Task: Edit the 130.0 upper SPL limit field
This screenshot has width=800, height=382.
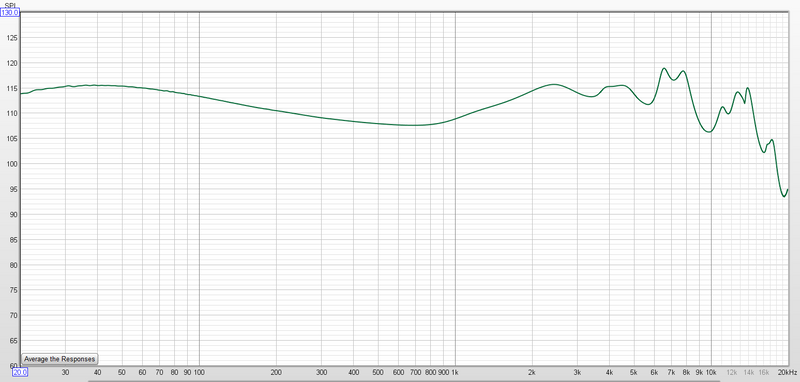Action: (x=10, y=13)
